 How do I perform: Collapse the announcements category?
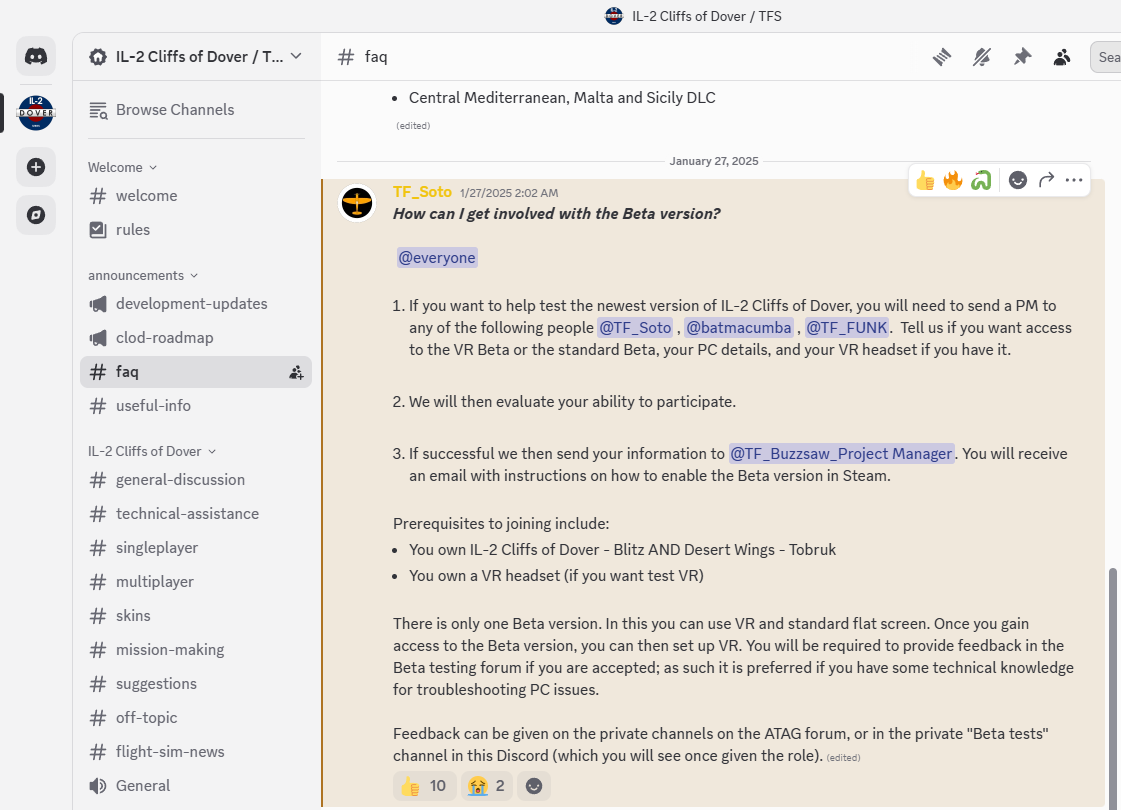143,275
